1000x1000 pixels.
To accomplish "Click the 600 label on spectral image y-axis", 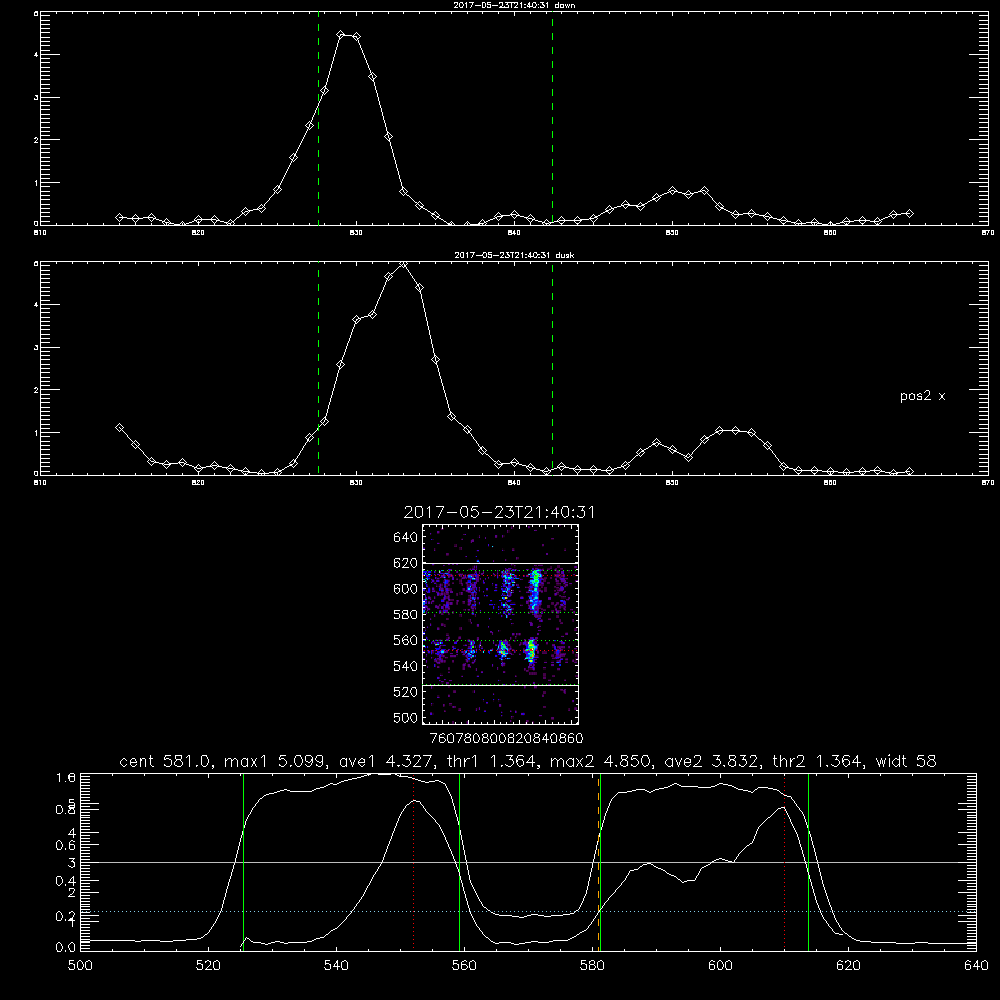I will pos(405,589).
